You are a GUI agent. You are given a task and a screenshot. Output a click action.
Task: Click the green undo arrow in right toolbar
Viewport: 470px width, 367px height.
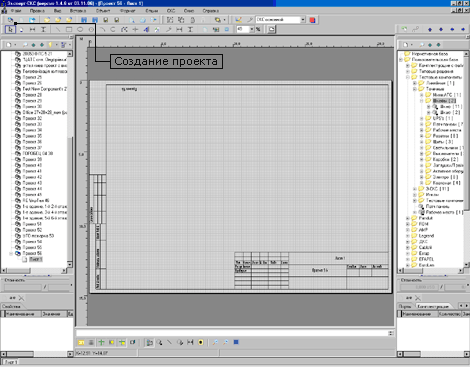404,29
